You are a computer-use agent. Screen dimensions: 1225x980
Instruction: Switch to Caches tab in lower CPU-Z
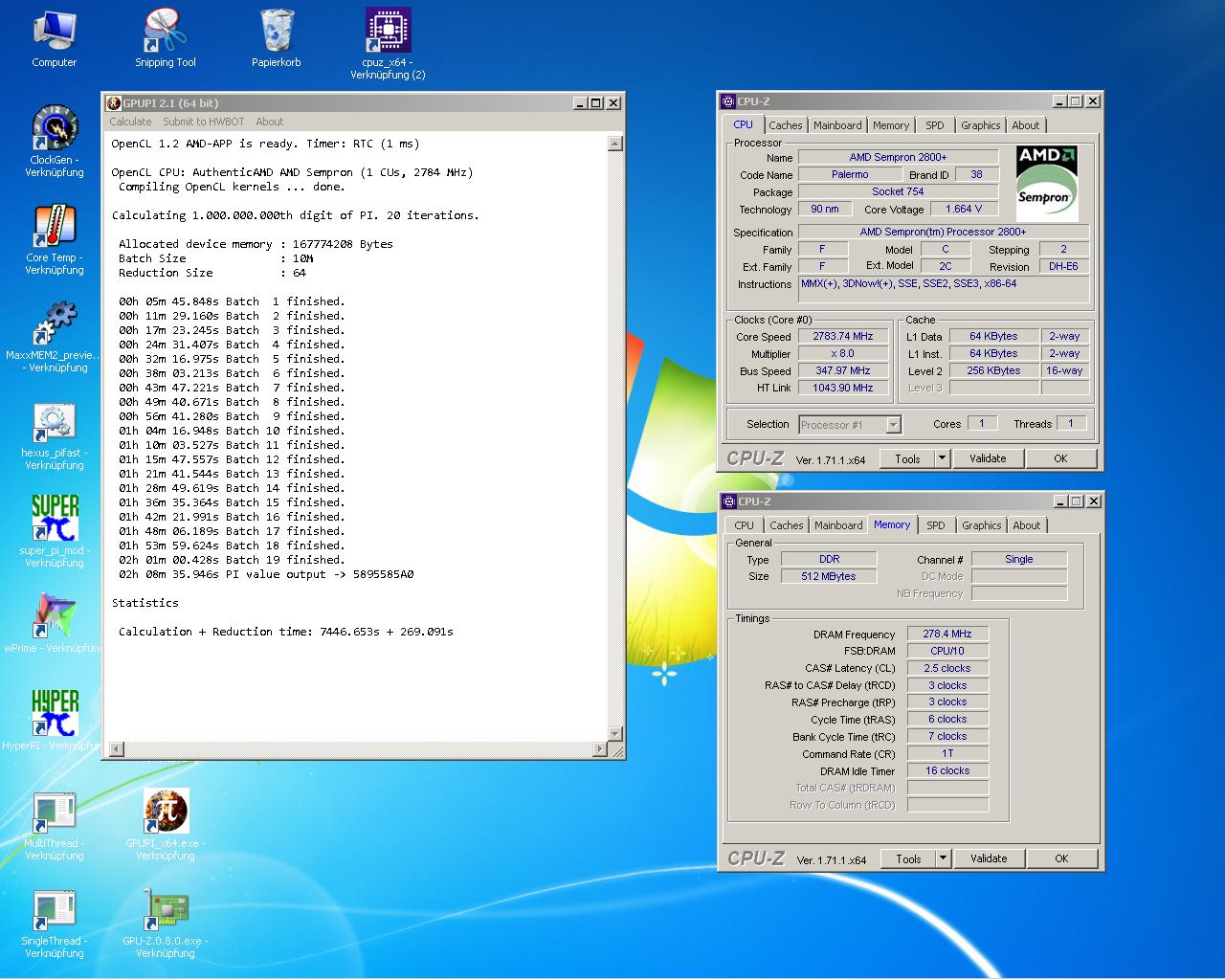pyautogui.click(x=786, y=525)
